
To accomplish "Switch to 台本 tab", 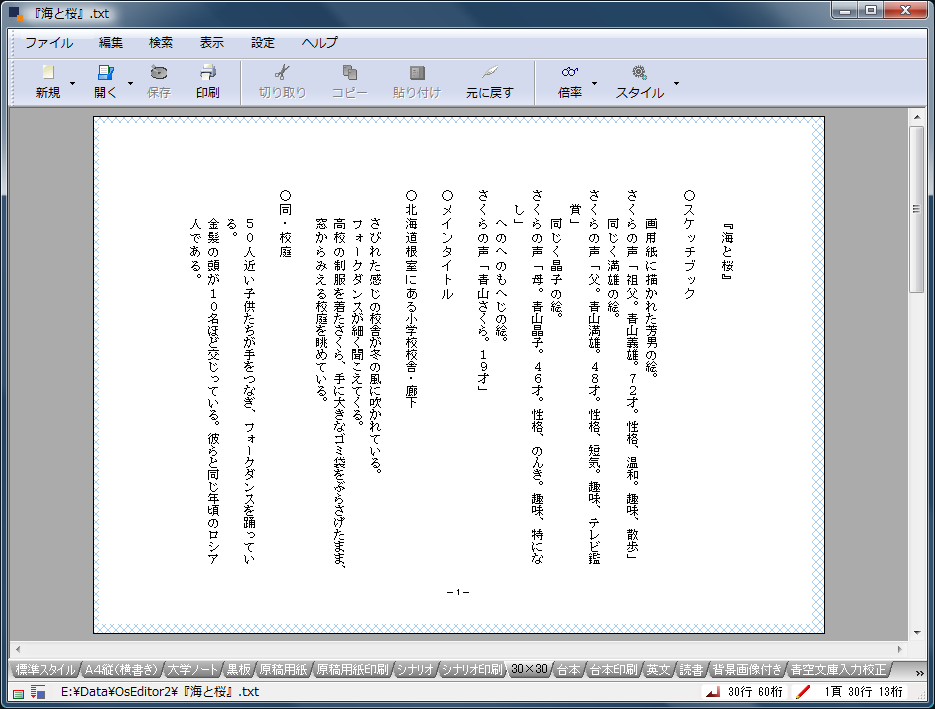I will 568,670.
